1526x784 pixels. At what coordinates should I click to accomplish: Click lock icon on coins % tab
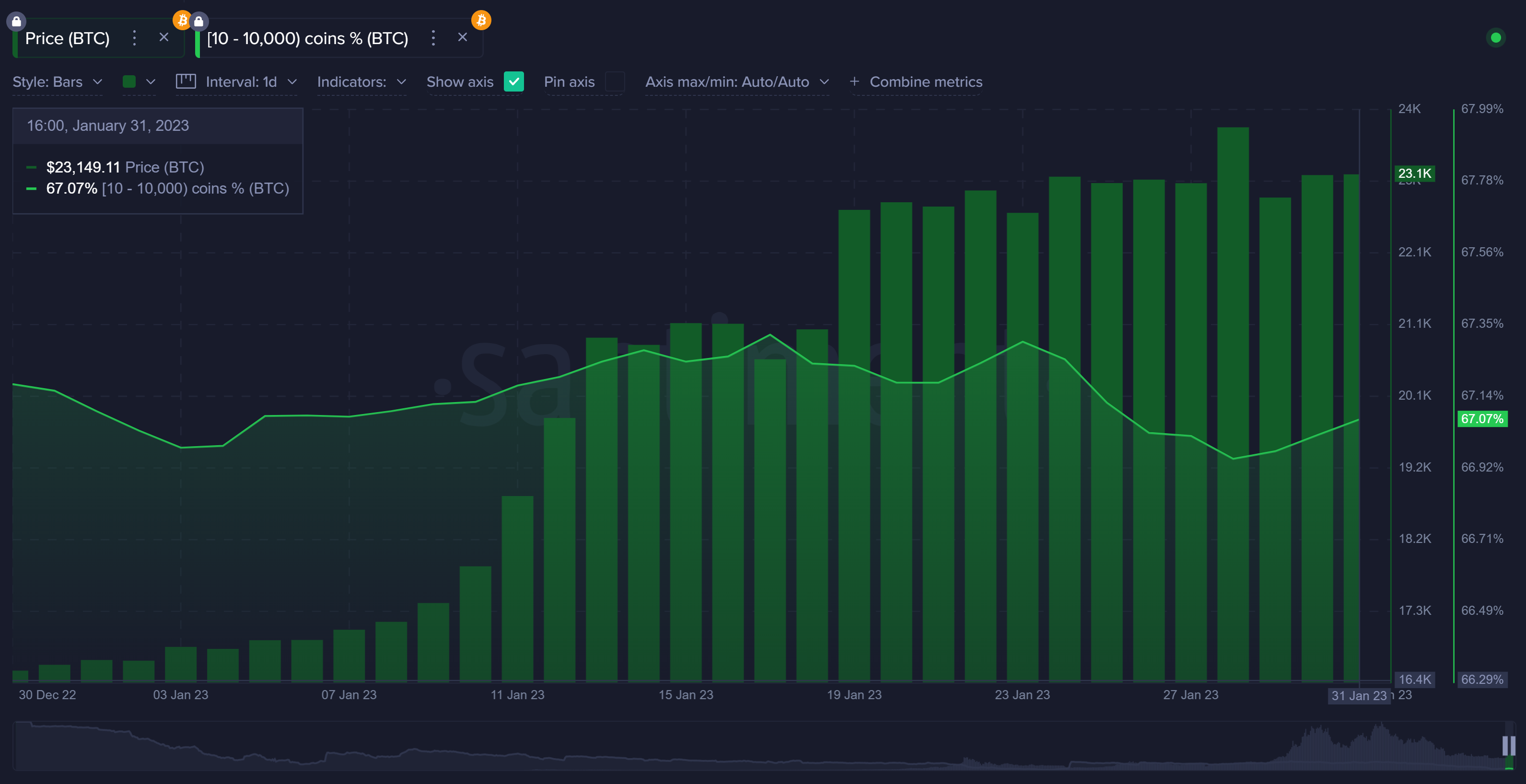[x=198, y=21]
